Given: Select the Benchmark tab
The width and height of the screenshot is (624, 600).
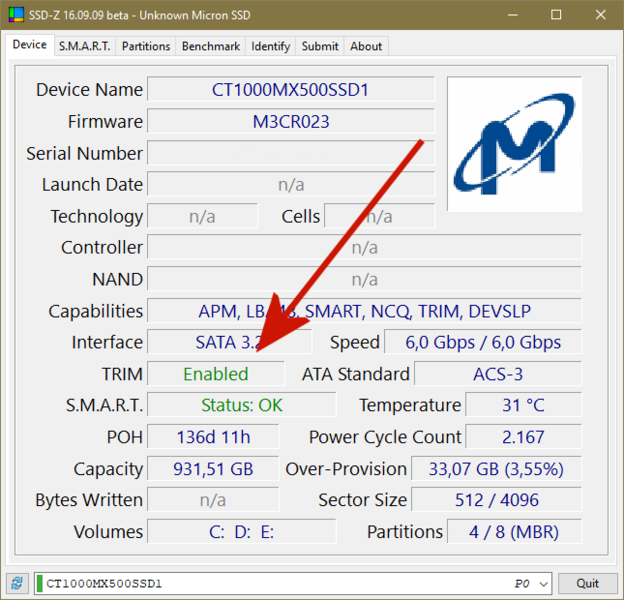Looking at the screenshot, I should tap(210, 46).
